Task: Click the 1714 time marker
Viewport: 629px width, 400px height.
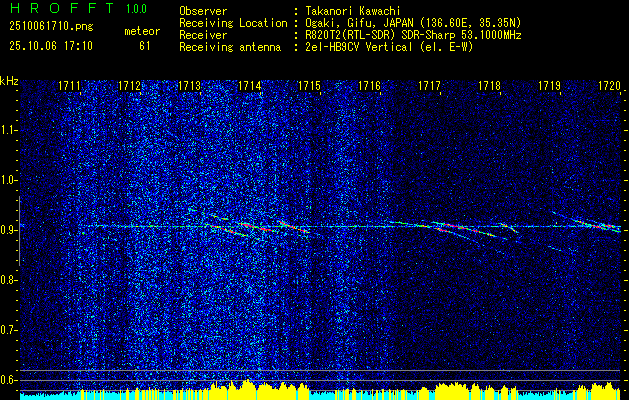Action: tap(250, 85)
